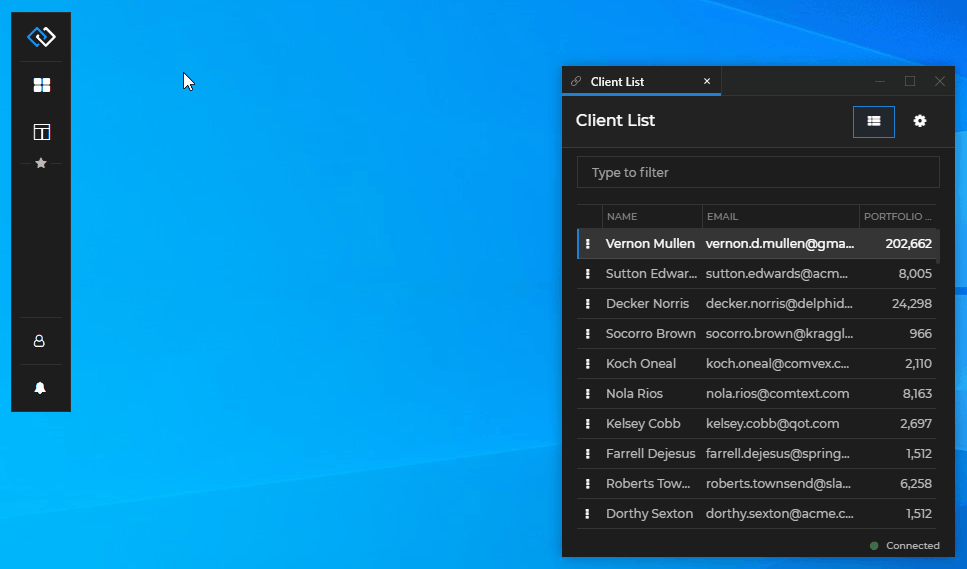Minimize the Client List window

880,81
